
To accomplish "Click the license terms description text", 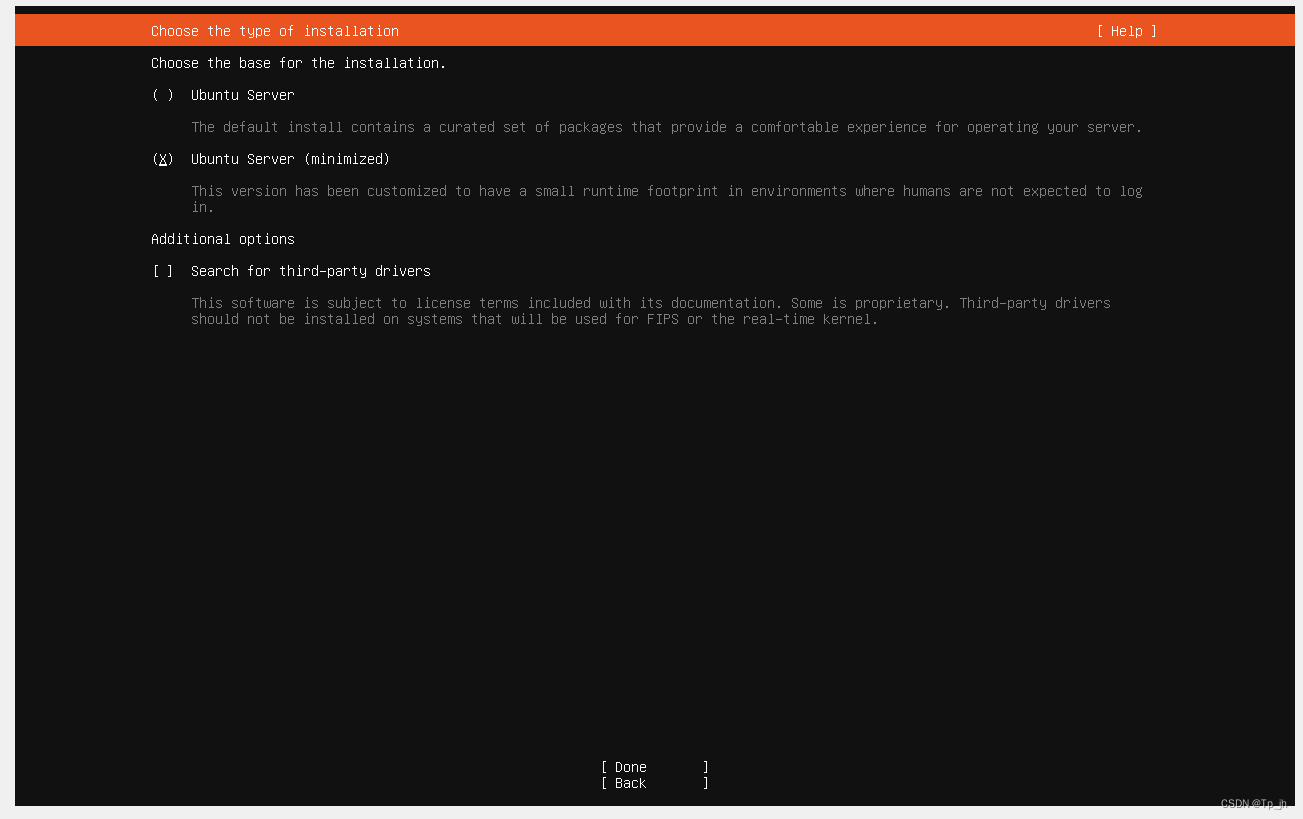I will tap(651, 311).
